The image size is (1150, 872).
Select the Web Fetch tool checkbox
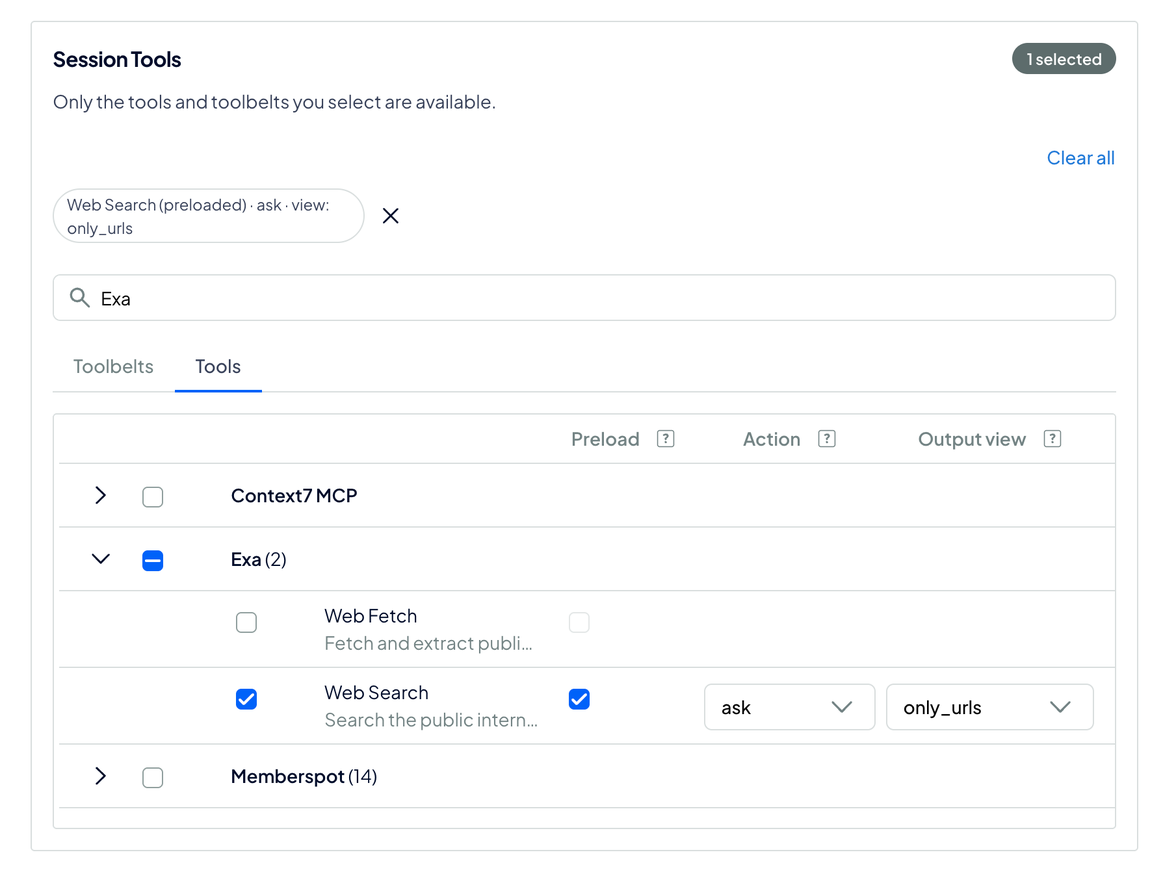[x=246, y=623]
